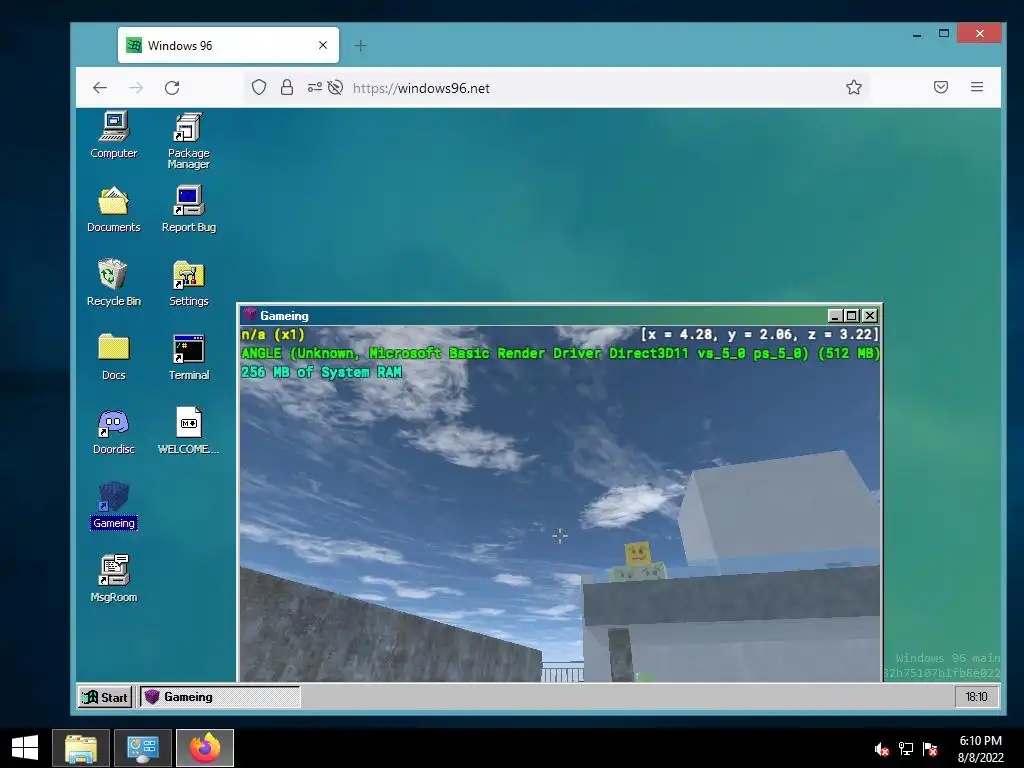Select the Gameing taskbar button

219,697
